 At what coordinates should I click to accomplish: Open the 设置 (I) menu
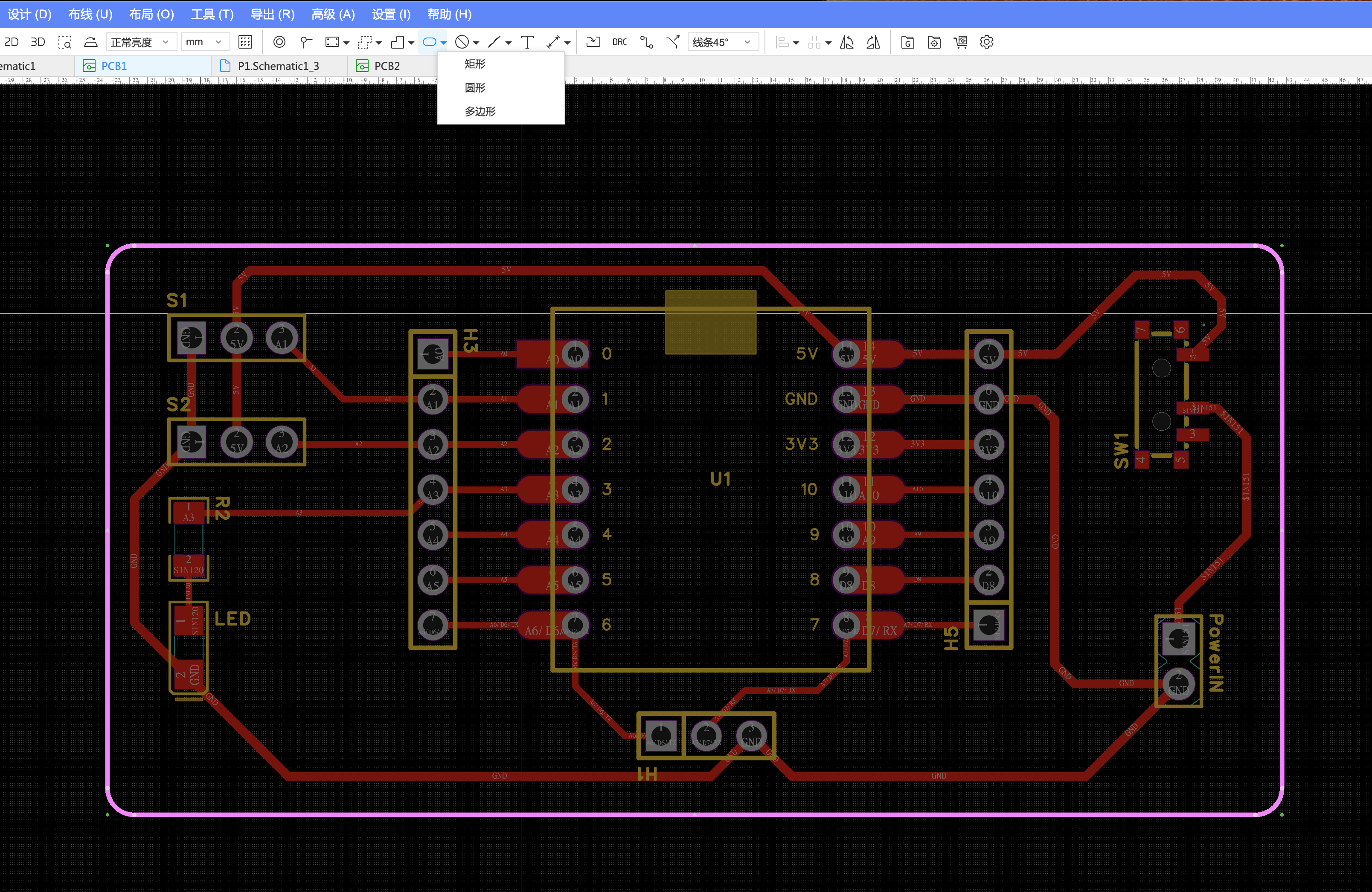(391, 14)
